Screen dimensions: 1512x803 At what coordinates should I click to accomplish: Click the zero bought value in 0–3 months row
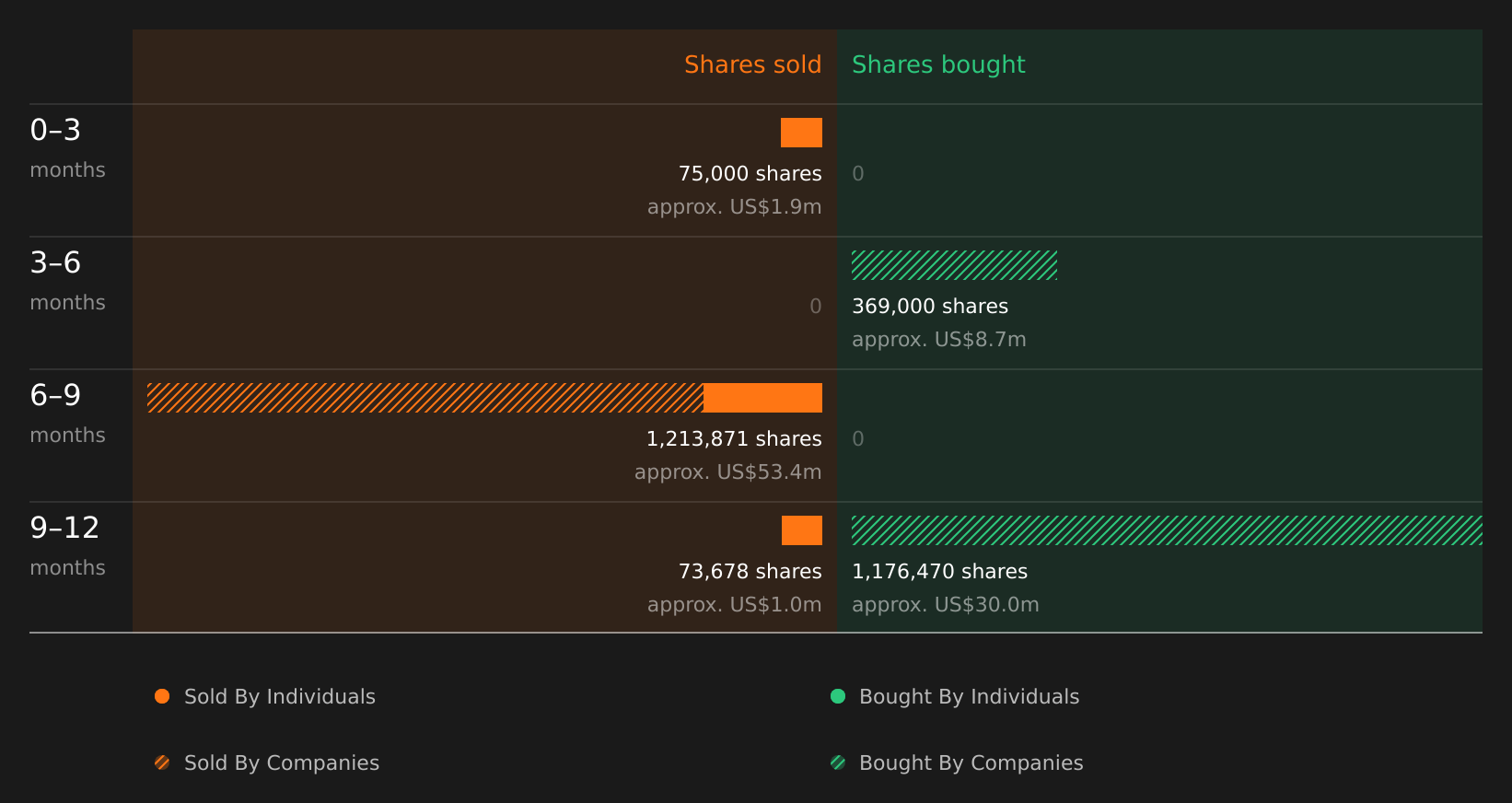858,174
